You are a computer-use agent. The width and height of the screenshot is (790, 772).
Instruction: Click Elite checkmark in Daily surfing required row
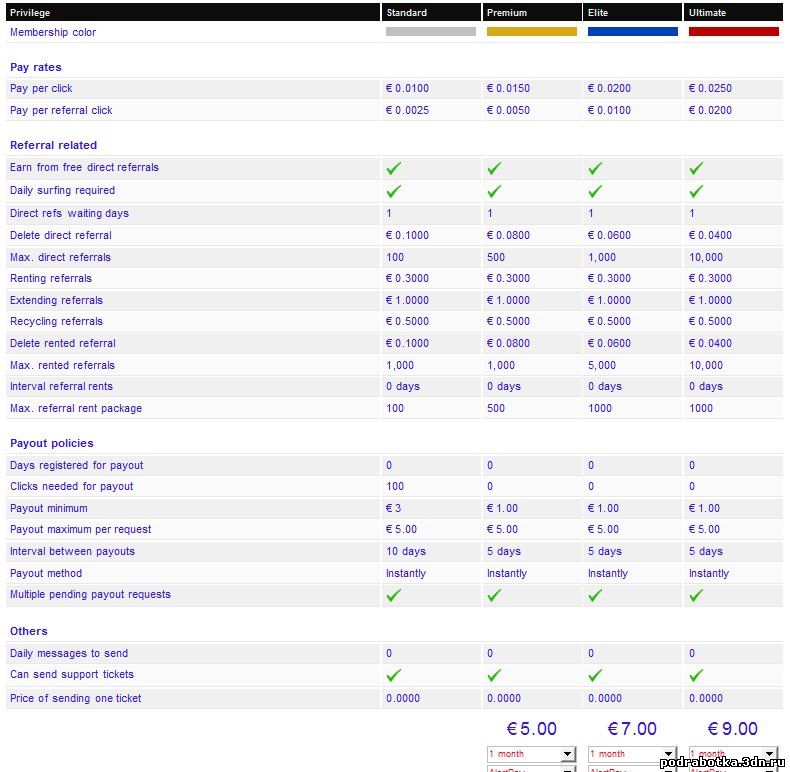coord(595,191)
